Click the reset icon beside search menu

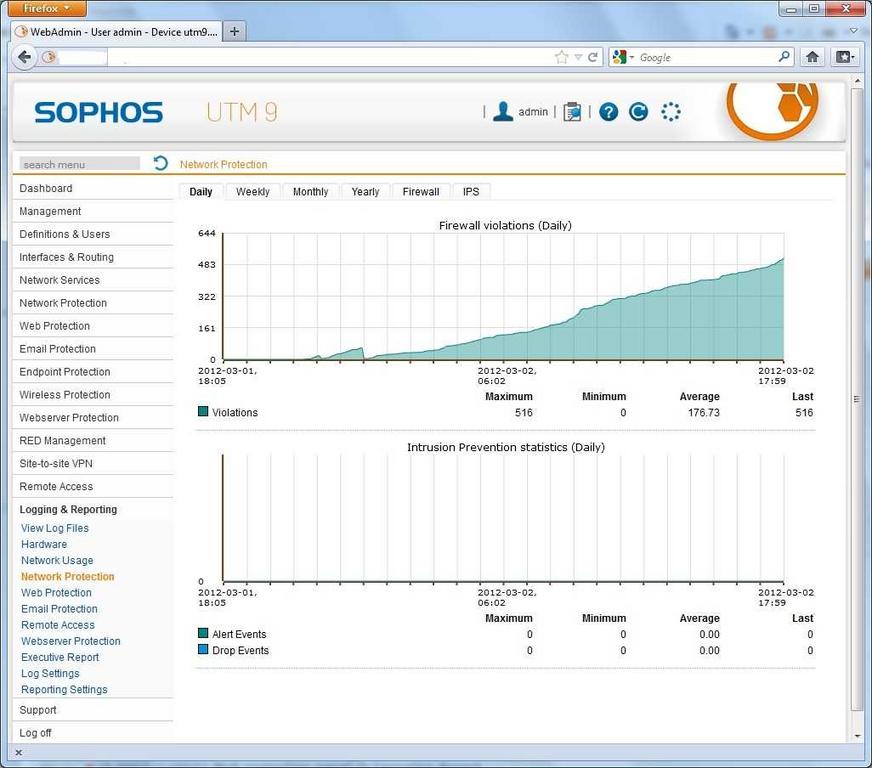(x=161, y=163)
